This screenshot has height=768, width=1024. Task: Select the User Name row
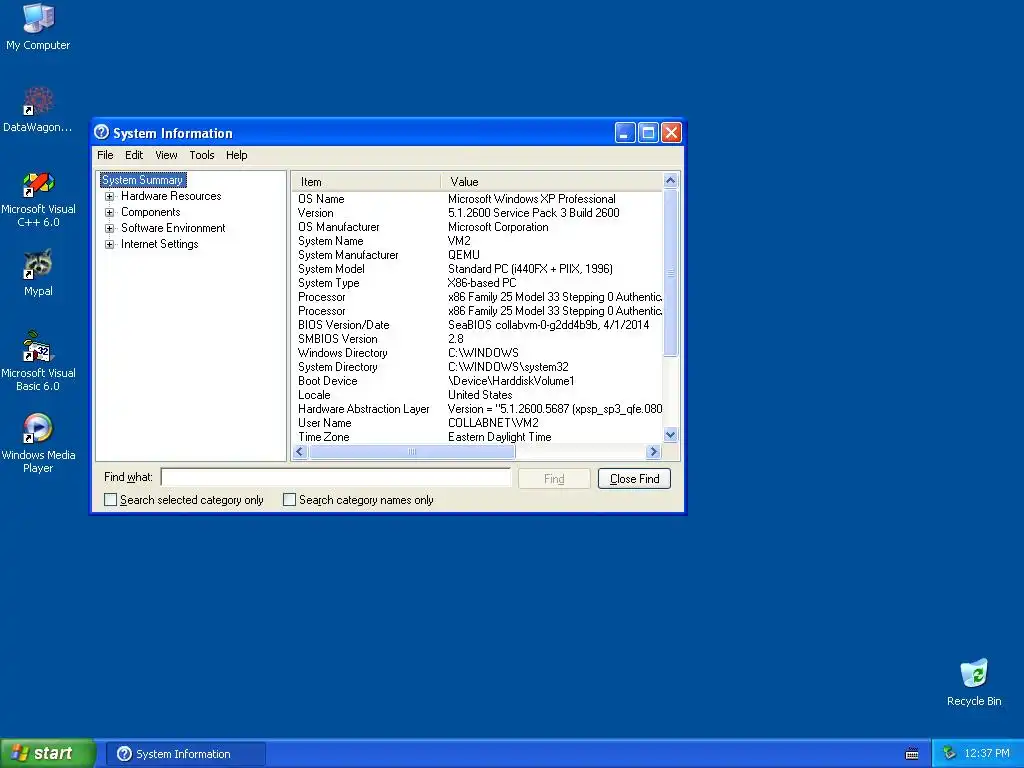coord(479,423)
